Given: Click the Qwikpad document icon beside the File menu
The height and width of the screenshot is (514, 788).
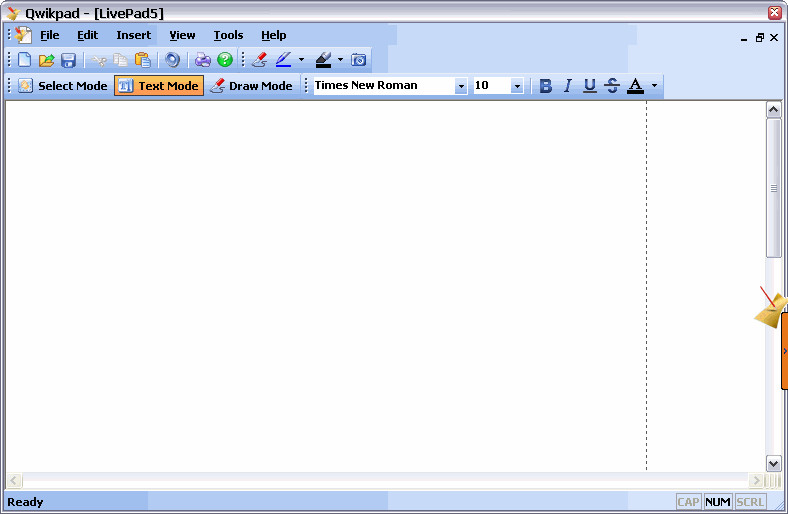Looking at the screenshot, I should pos(23,35).
